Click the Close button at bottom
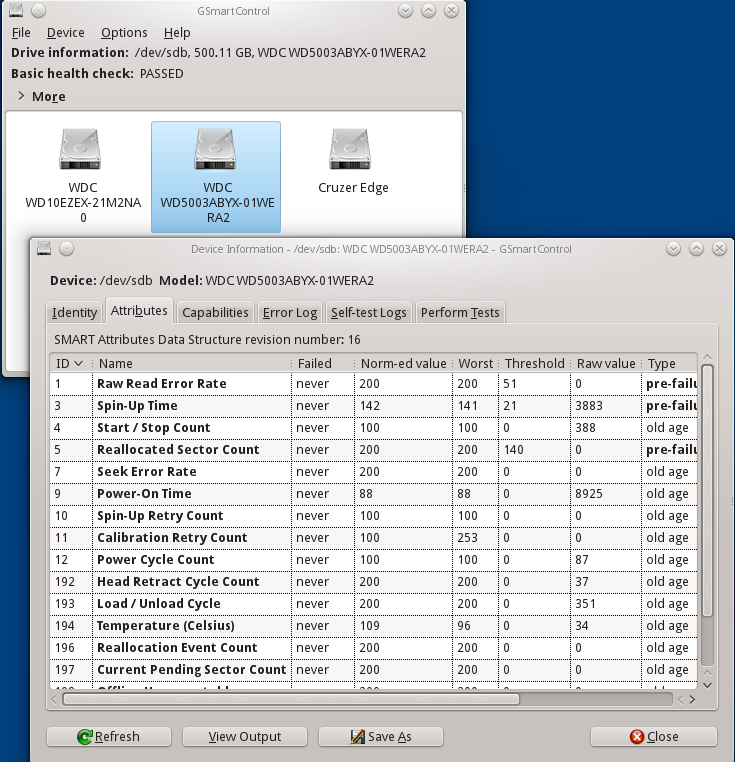 tap(654, 737)
